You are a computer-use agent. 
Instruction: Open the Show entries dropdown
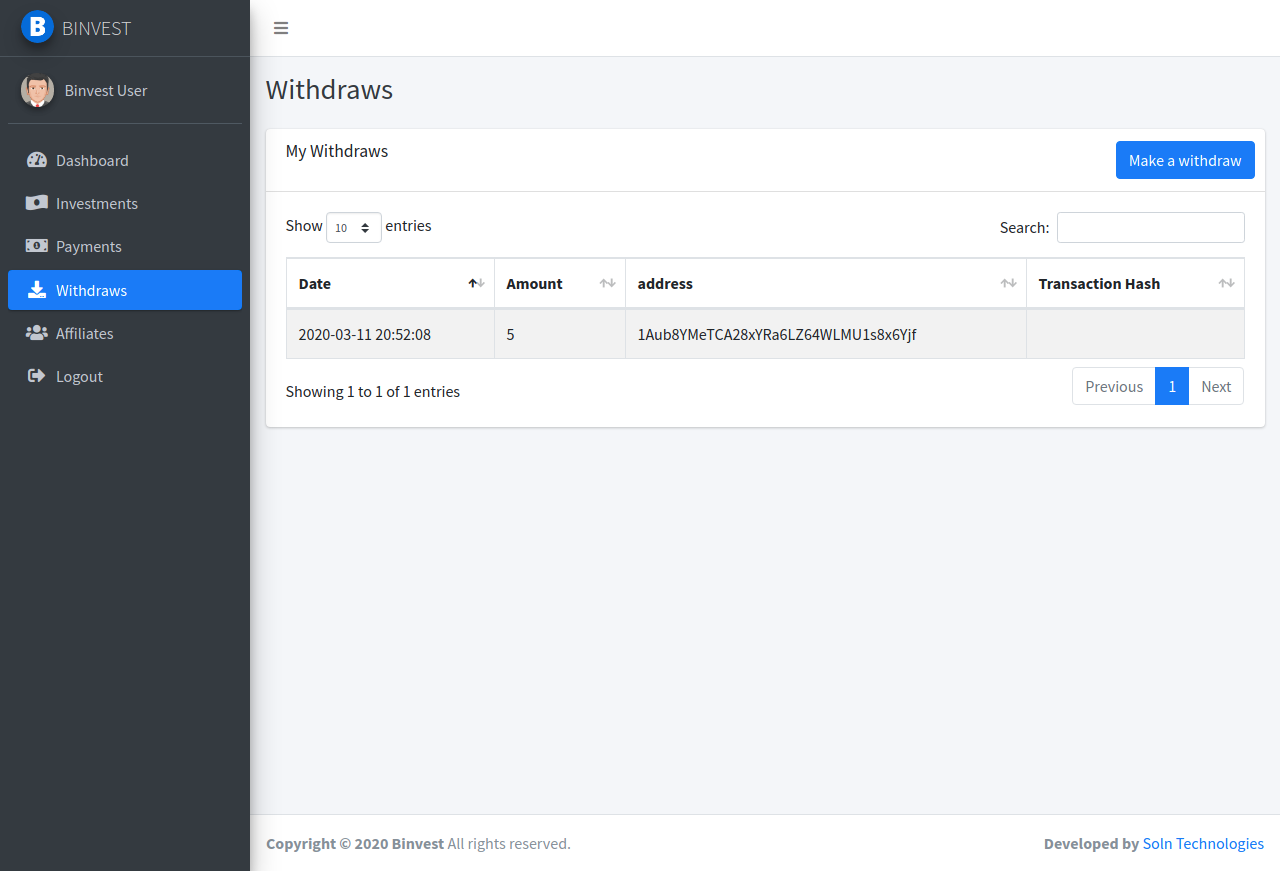(354, 228)
